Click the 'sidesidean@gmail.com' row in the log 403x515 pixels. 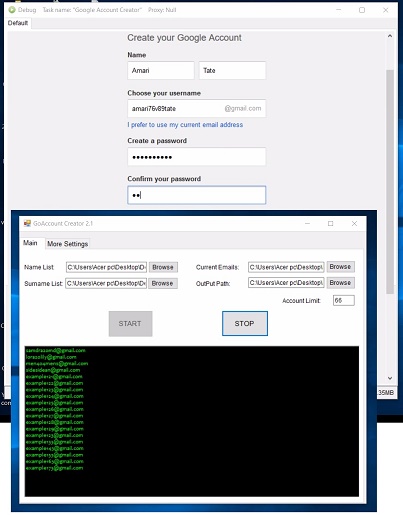pos(53,370)
